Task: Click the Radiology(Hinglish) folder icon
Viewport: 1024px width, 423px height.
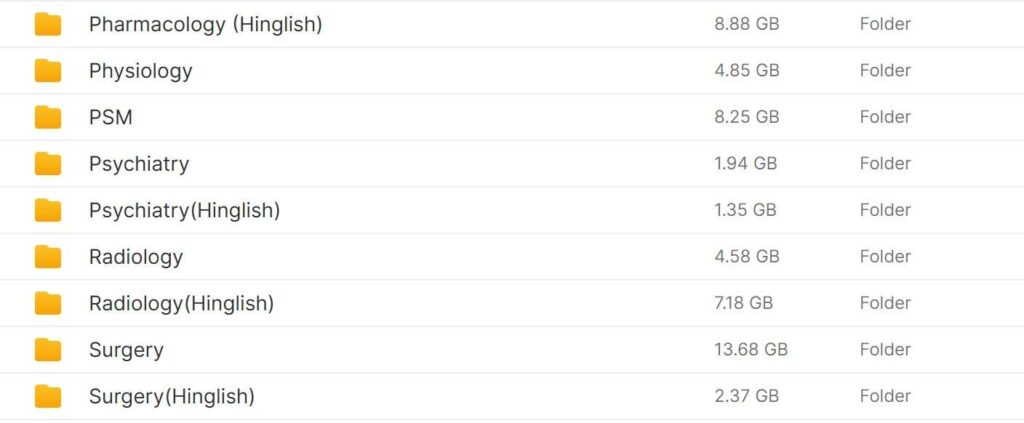Action: 48,303
